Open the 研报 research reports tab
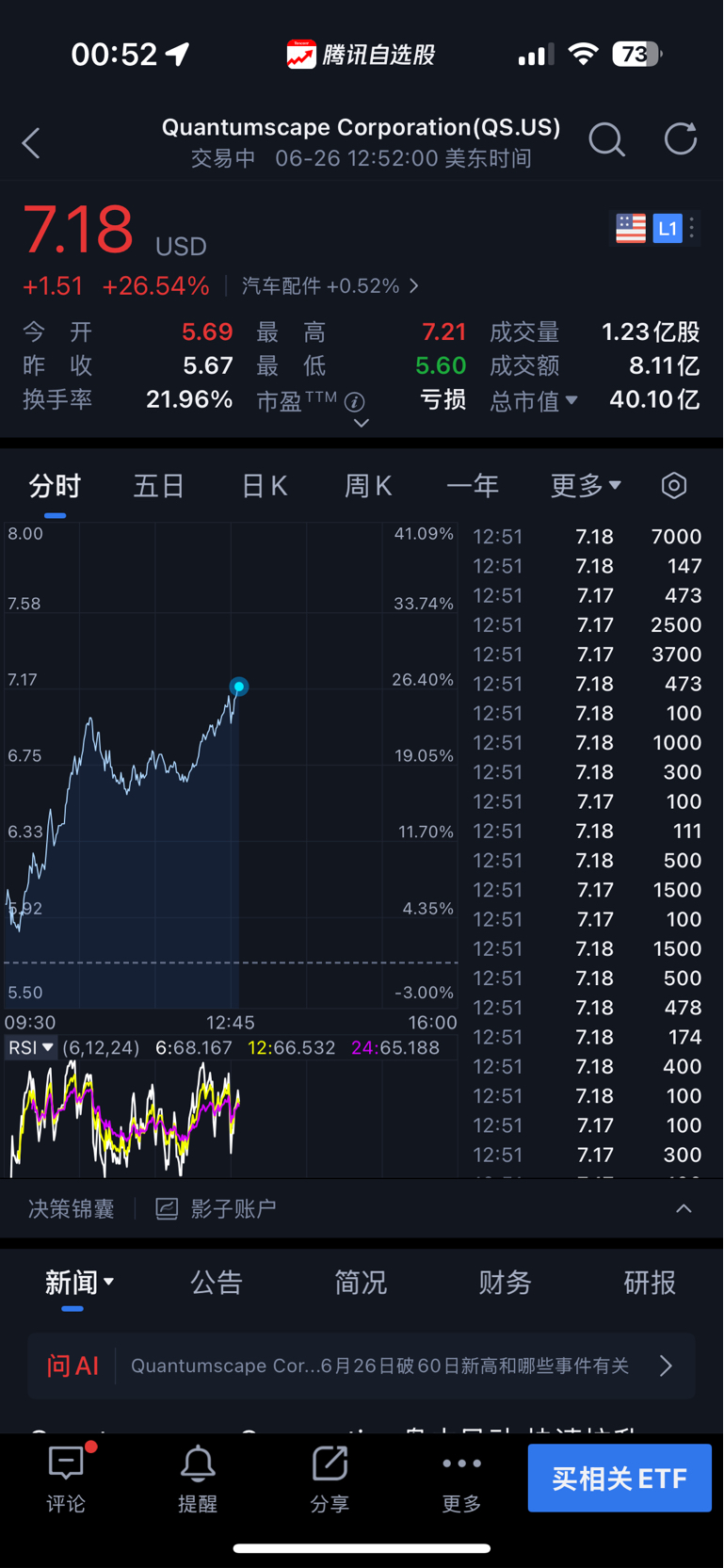Screen dimensions: 724x1568 click(x=650, y=1283)
